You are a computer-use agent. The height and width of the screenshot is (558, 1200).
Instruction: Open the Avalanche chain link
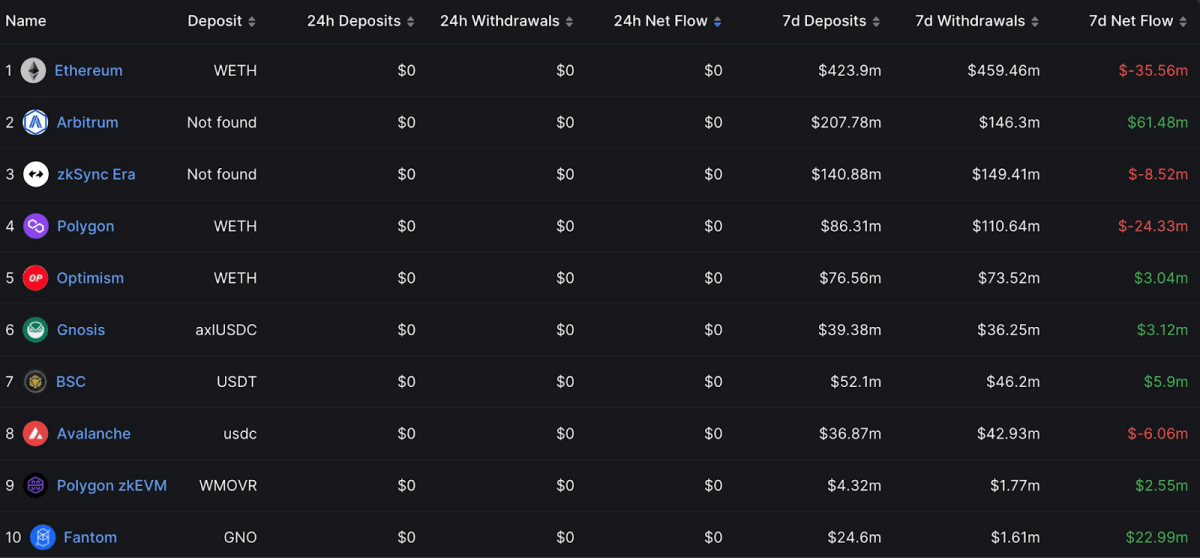[94, 434]
